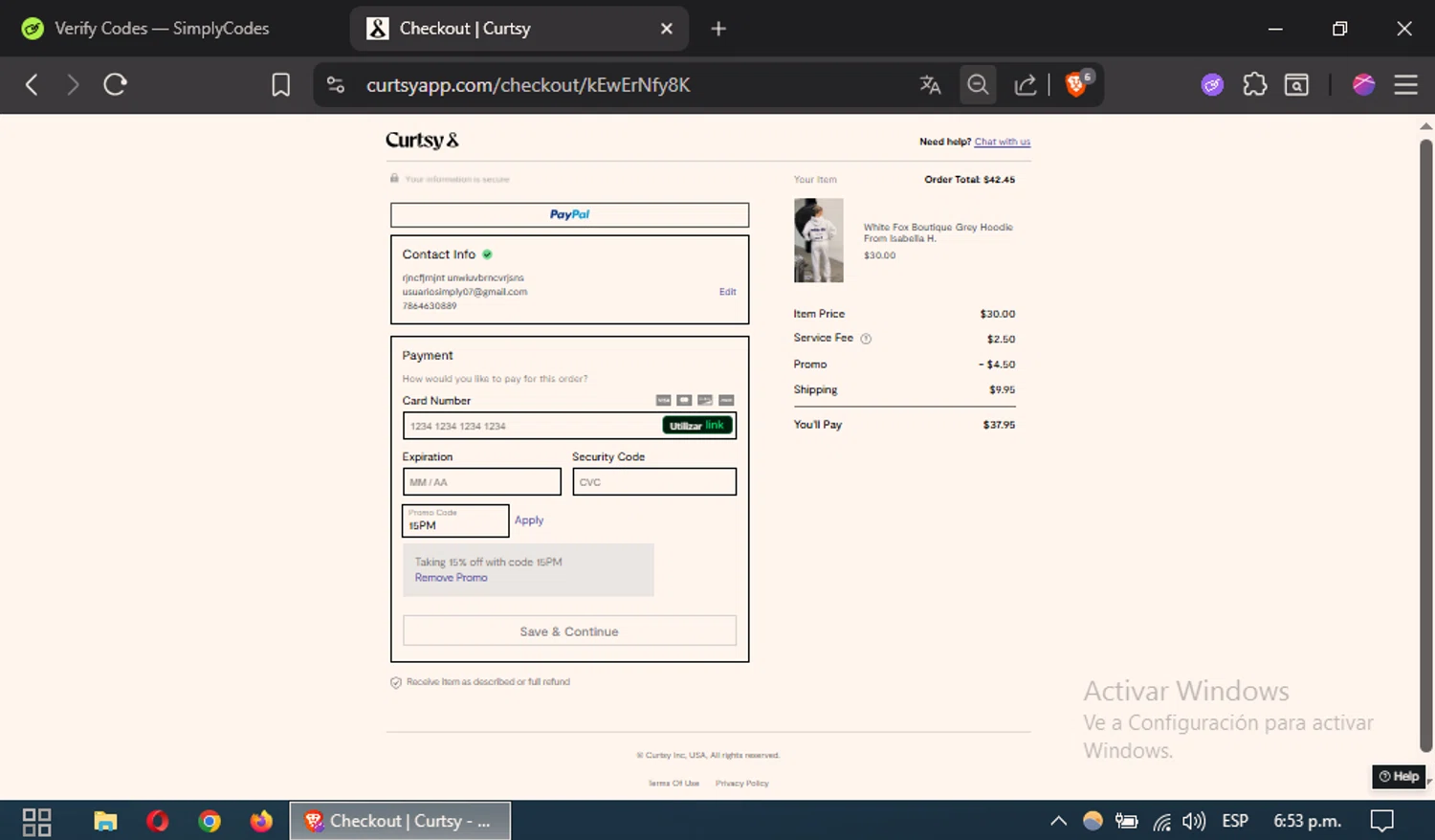The width and height of the screenshot is (1435, 840).
Task: Open a new browser tab
Action: 718,29
